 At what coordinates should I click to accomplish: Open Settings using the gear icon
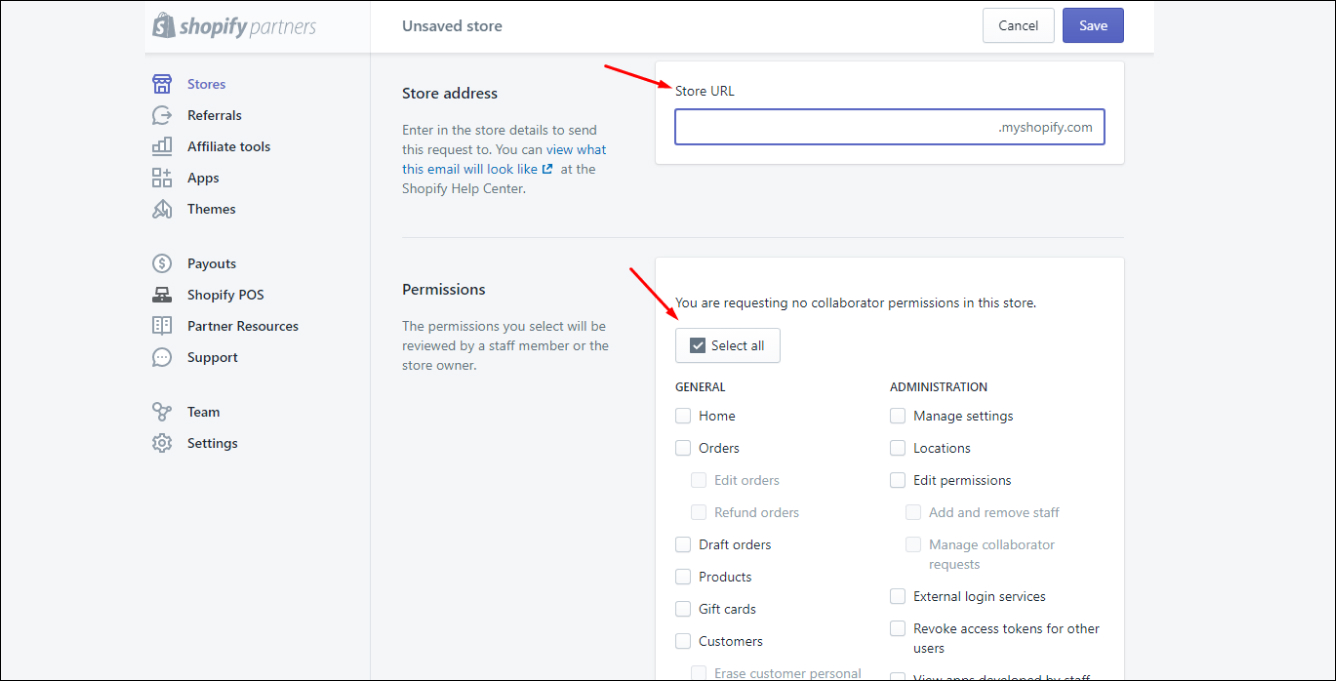point(162,443)
